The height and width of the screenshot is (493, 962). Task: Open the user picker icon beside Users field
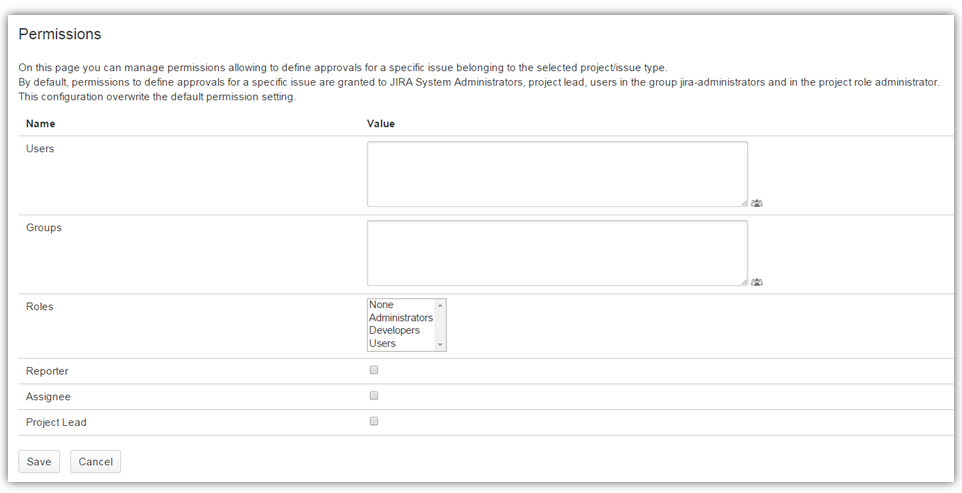click(x=757, y=203)
